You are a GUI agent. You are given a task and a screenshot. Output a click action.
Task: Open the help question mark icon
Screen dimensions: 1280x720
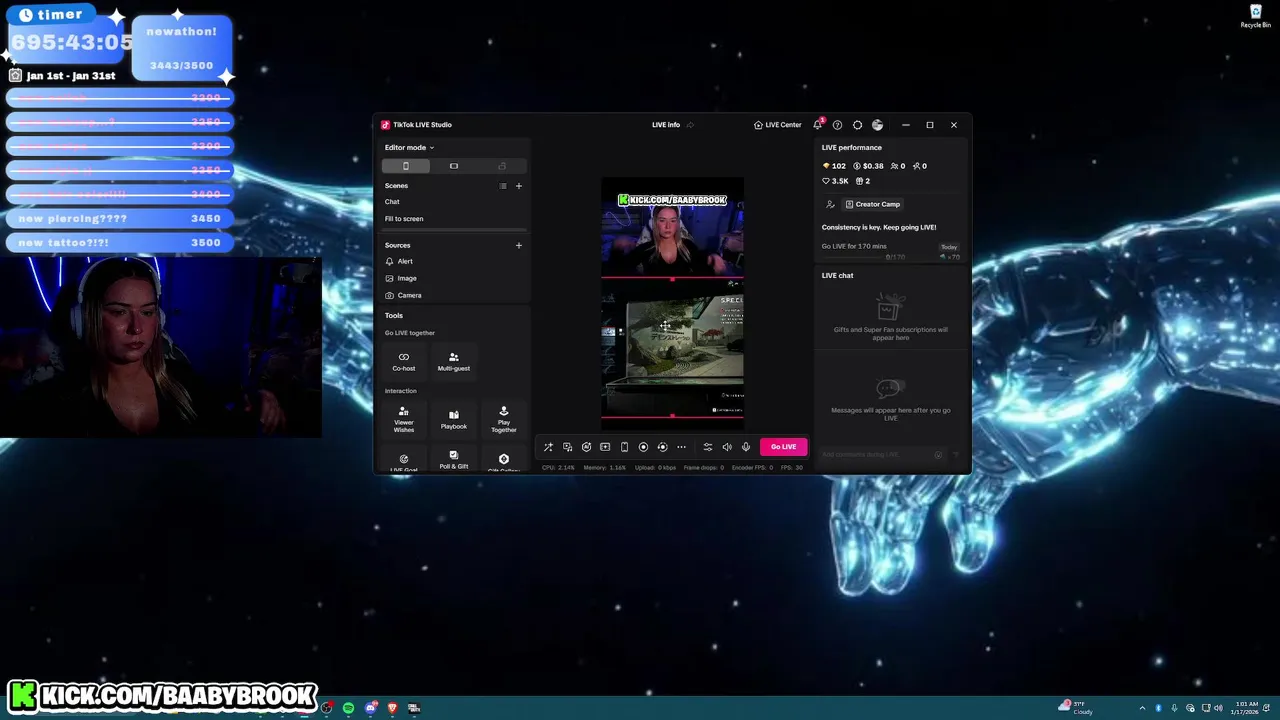click(837, 125)
